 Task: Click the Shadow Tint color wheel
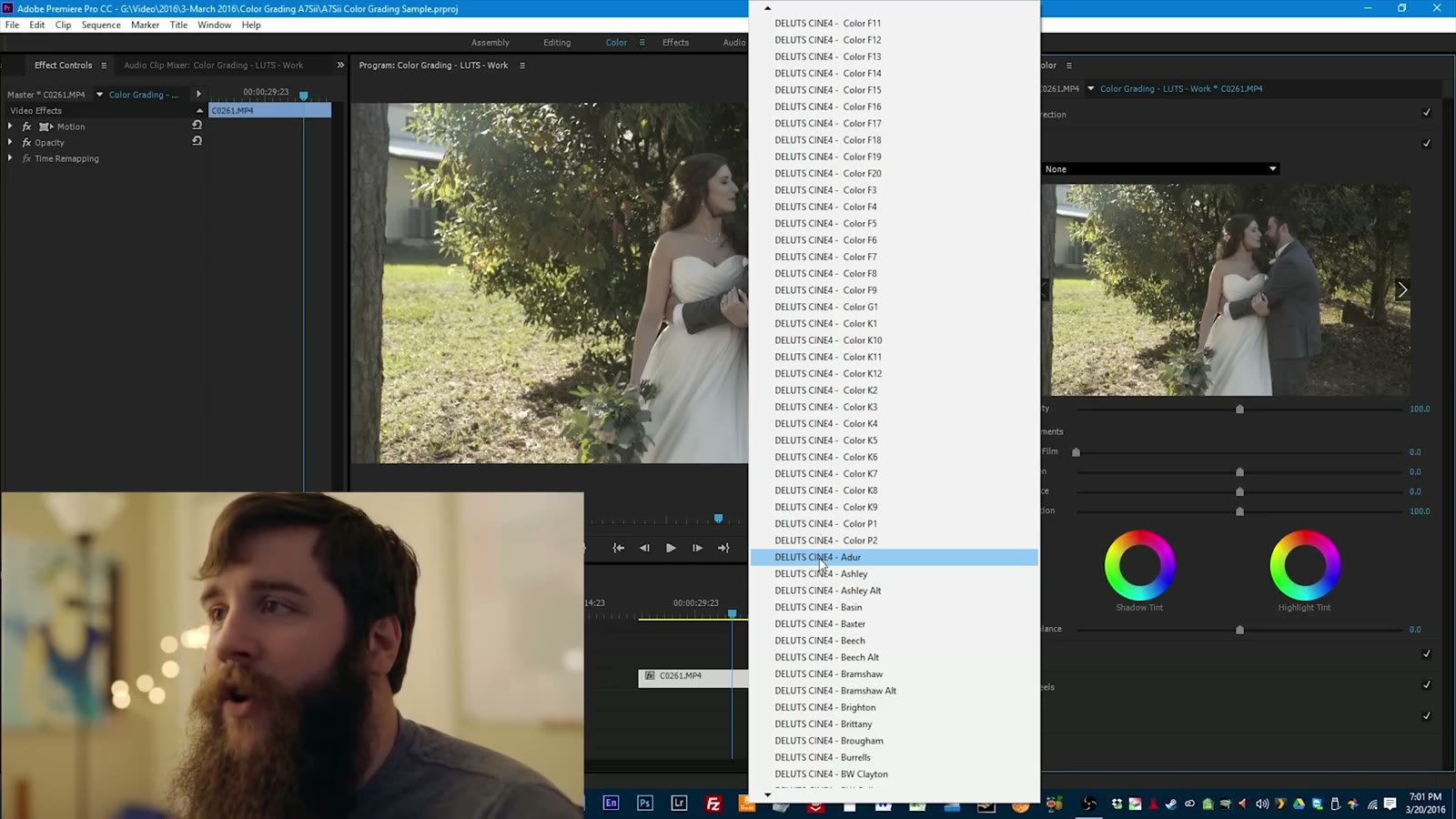pos(1139,565)
